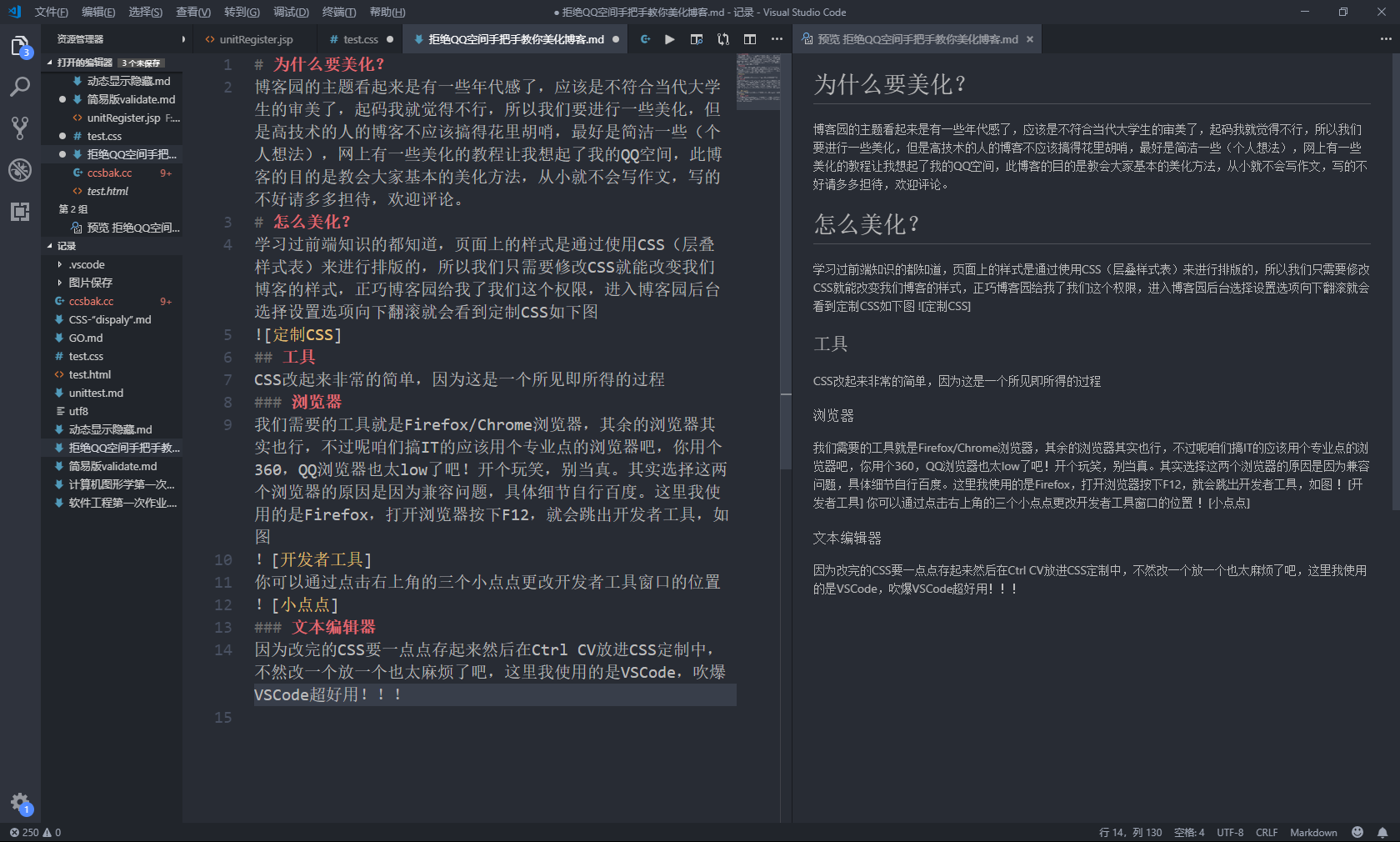Screen dimensions: 1400x842
Task: Open the 文件(F) menu
Action: [52, 12]
